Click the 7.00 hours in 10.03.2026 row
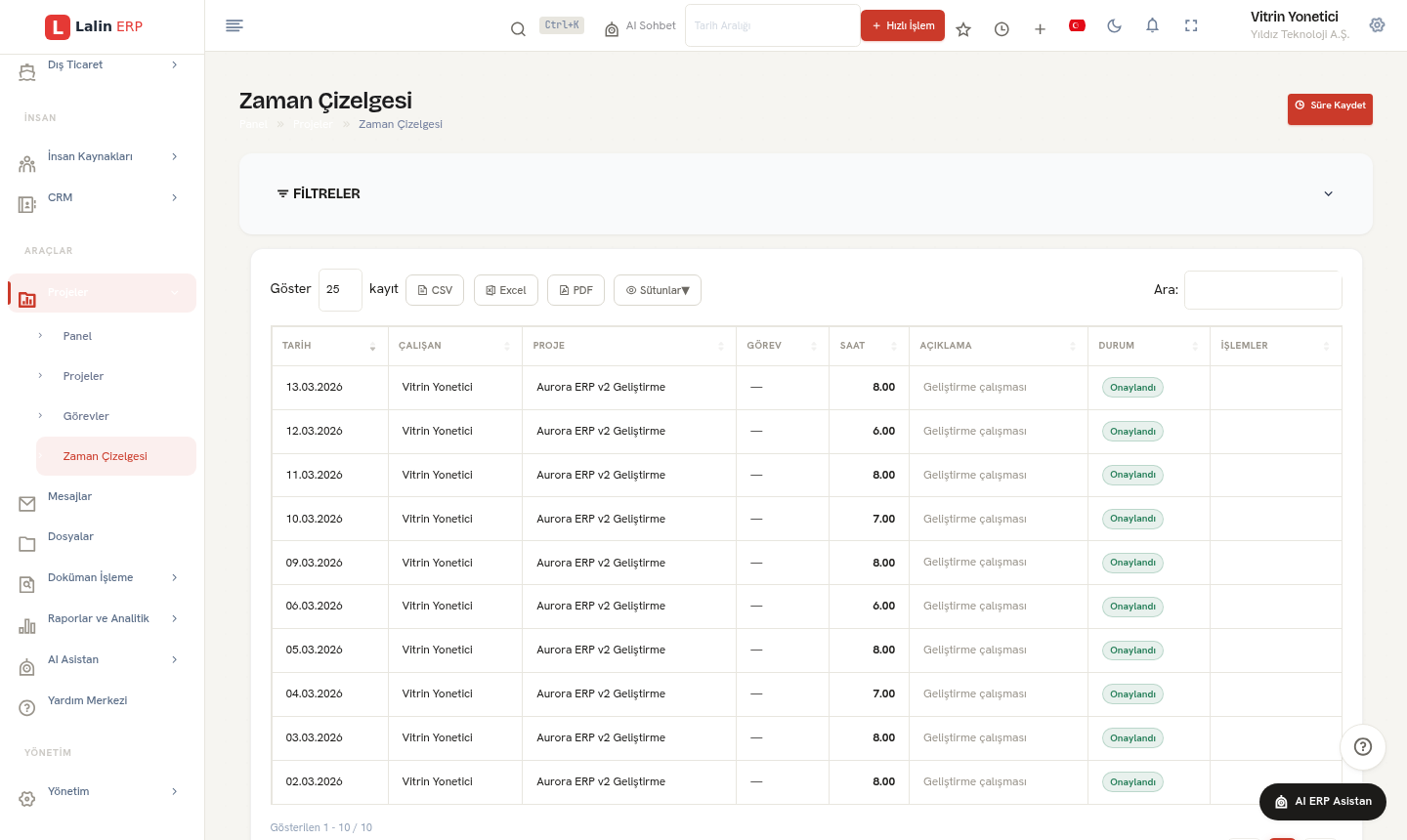1407x840 pixels. (883, 519)
